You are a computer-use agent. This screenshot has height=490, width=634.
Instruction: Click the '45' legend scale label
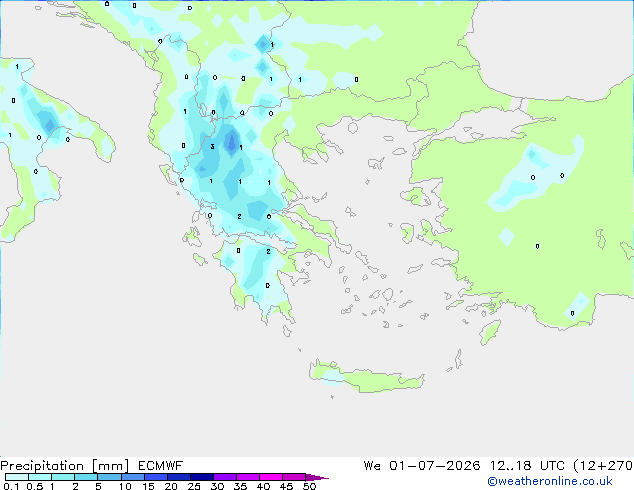pyautogui.click(x=286, y=486)
